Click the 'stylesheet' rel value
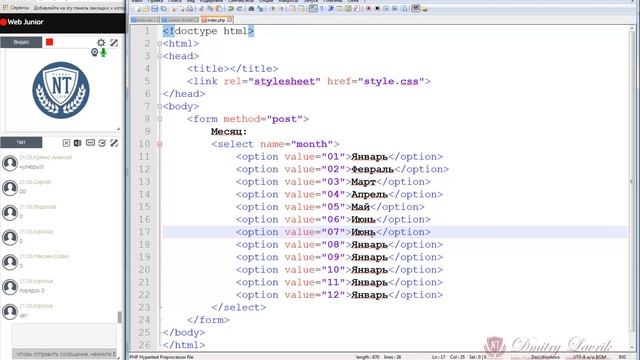 [x=284, y=82]
